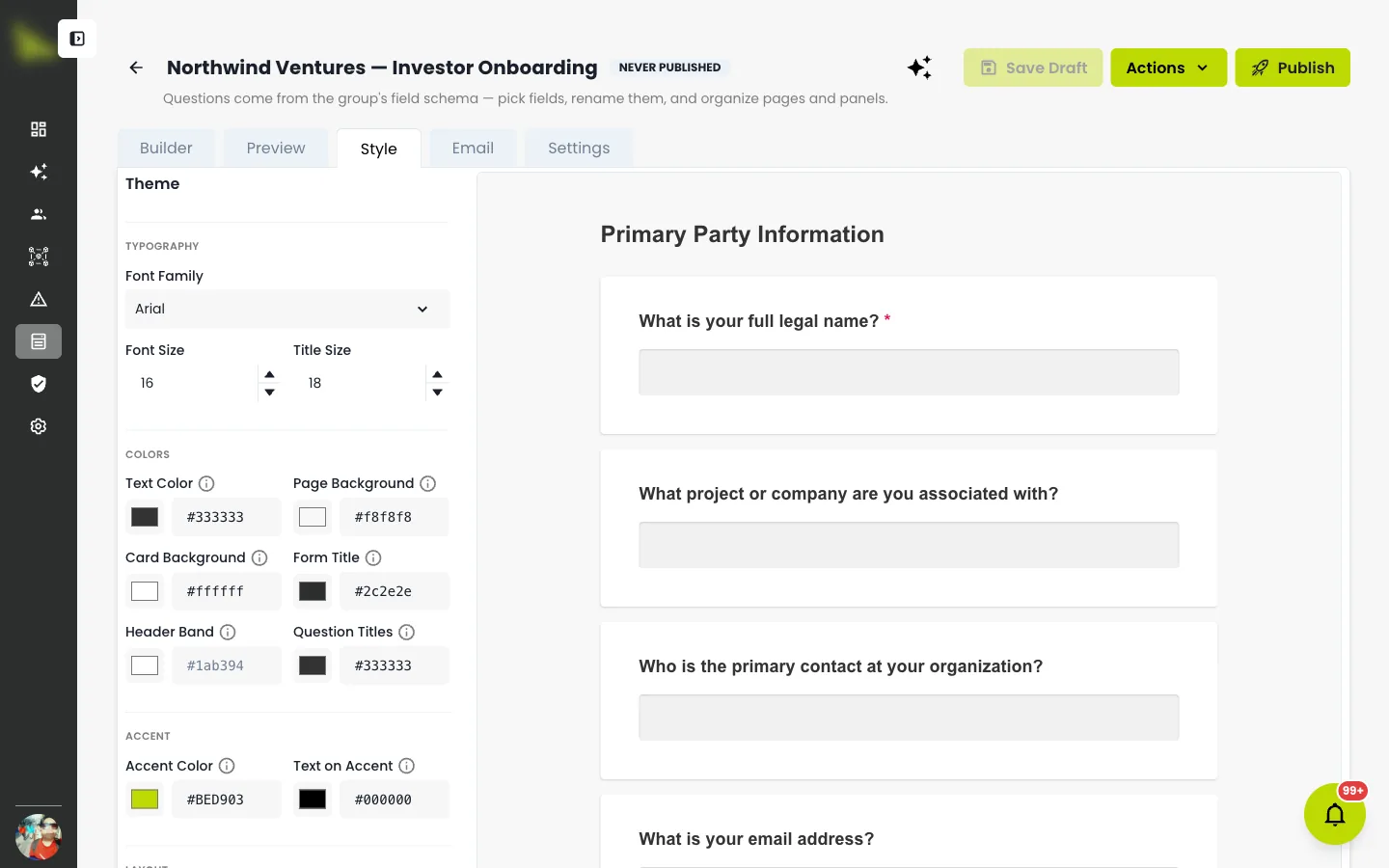Image resolution: width=1389 pixels, height=868 pixels.
Task: Click the Primary Party Information heading
Action: click(742, 234)
